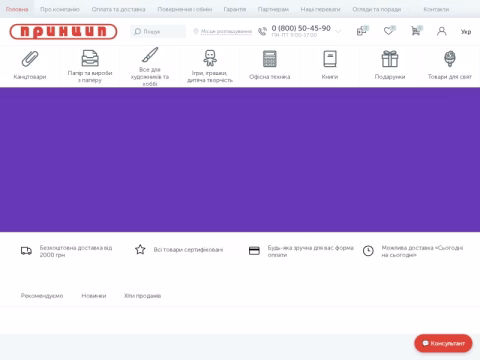Switch to the Рекомендуємо tab
Image resolution: width=480 pixels, height=360 pixels.
42,296
